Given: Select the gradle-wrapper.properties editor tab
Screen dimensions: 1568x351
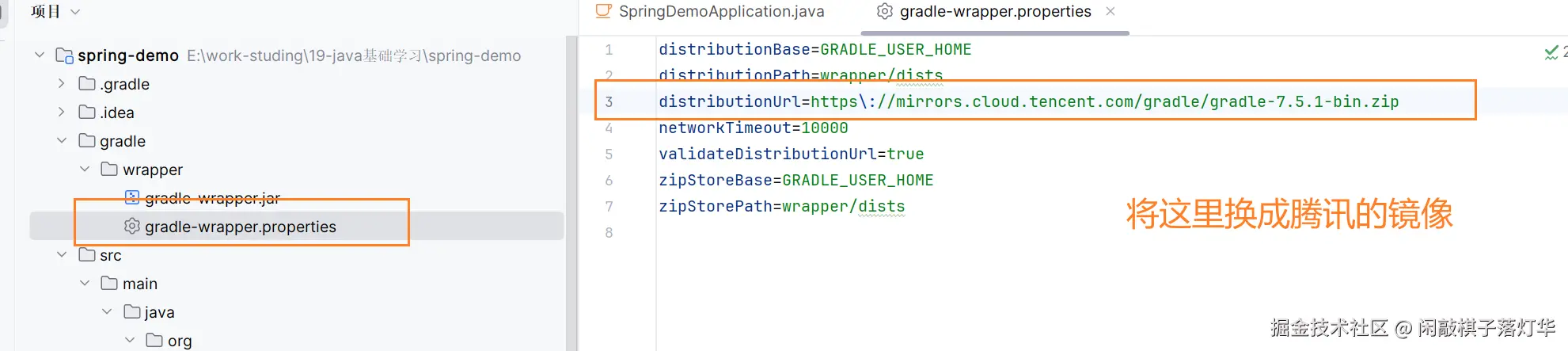Looking at the screenshot, I should click(995, 11).
